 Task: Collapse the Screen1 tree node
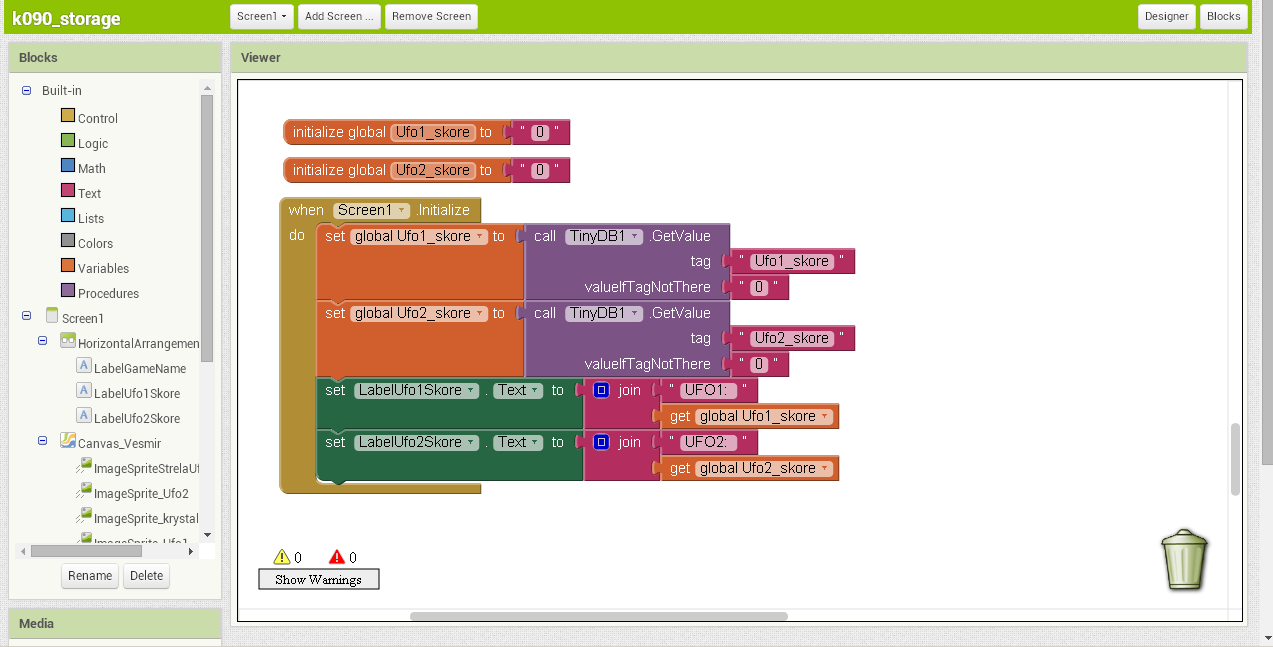(x=27, y=317)
